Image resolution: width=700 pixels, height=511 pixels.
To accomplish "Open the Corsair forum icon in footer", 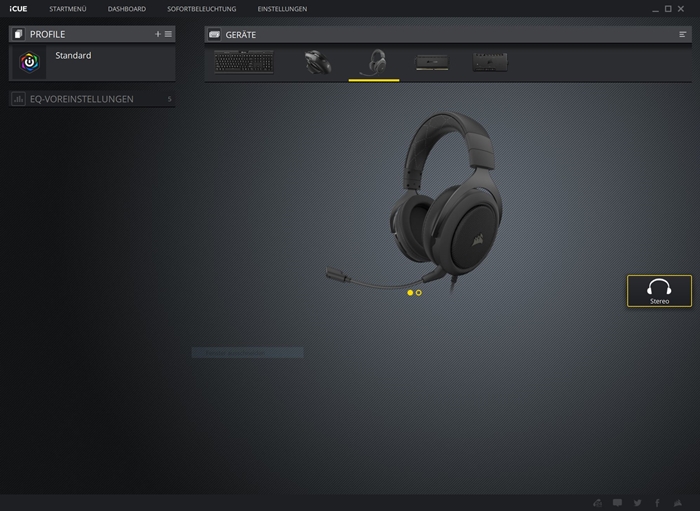I will pyautogui.click(x=598, y=503).
